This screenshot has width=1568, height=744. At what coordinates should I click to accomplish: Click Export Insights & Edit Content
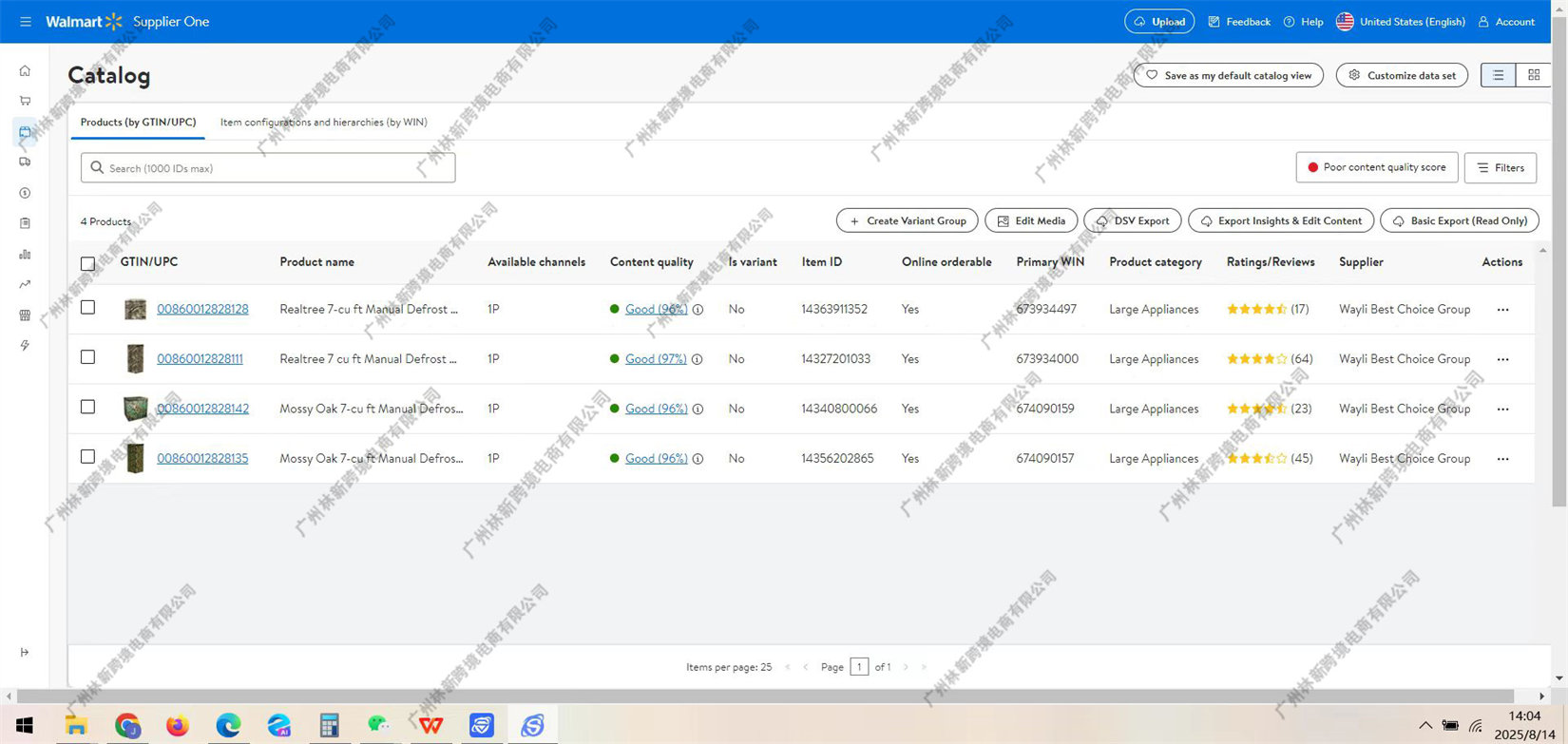click(1281, 220)
